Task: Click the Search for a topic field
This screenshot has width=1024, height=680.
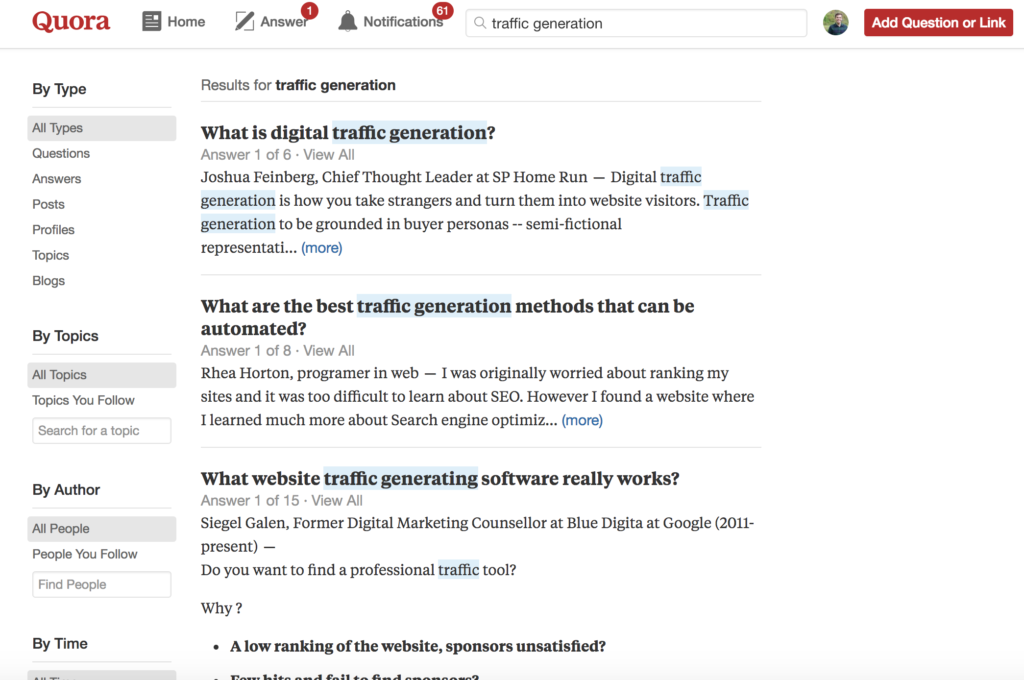Action: [102, 430]
